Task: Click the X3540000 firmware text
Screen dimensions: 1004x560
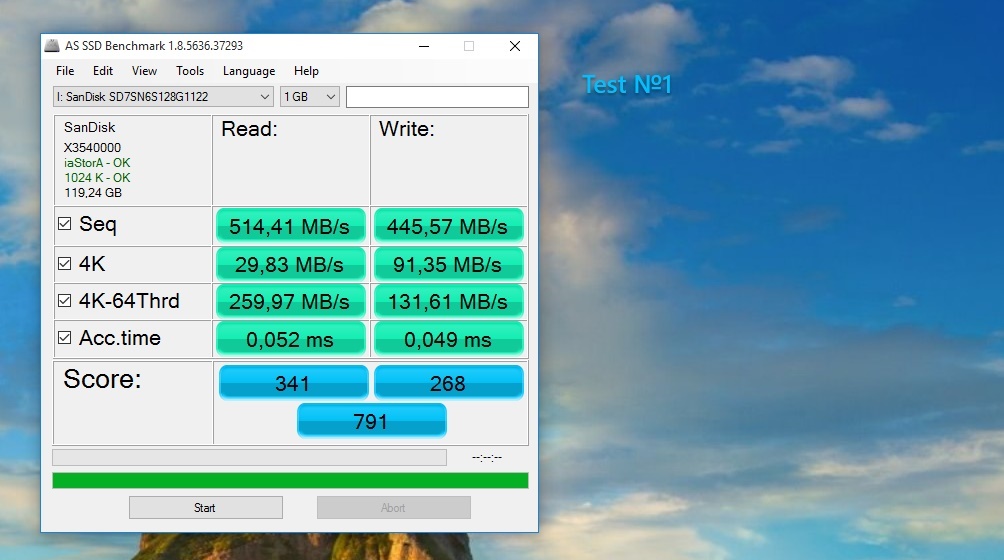Action: [x=92, y=147]
